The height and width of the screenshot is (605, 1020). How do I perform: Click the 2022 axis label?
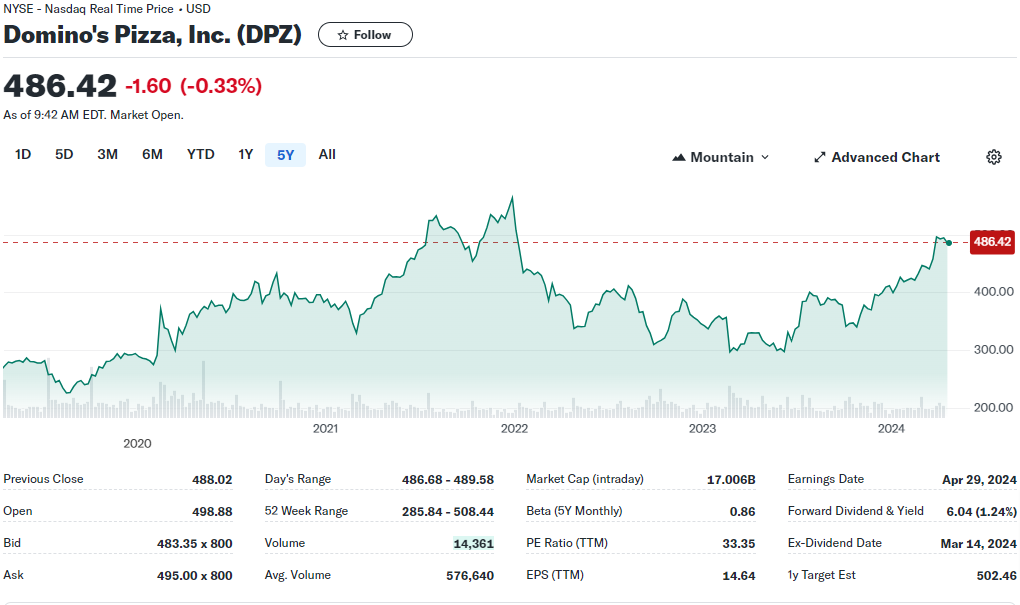click(x=514, y=429)
